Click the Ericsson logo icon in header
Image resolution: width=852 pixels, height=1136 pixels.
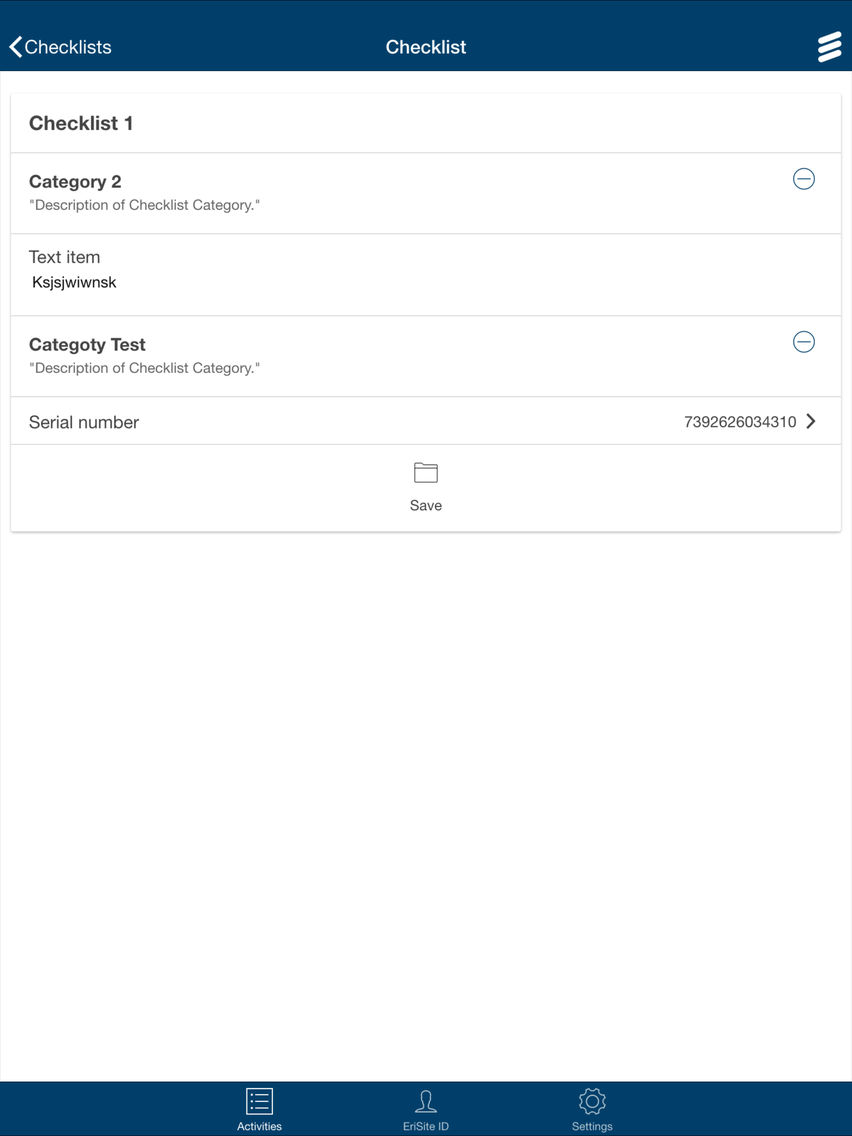coord(830,47)
